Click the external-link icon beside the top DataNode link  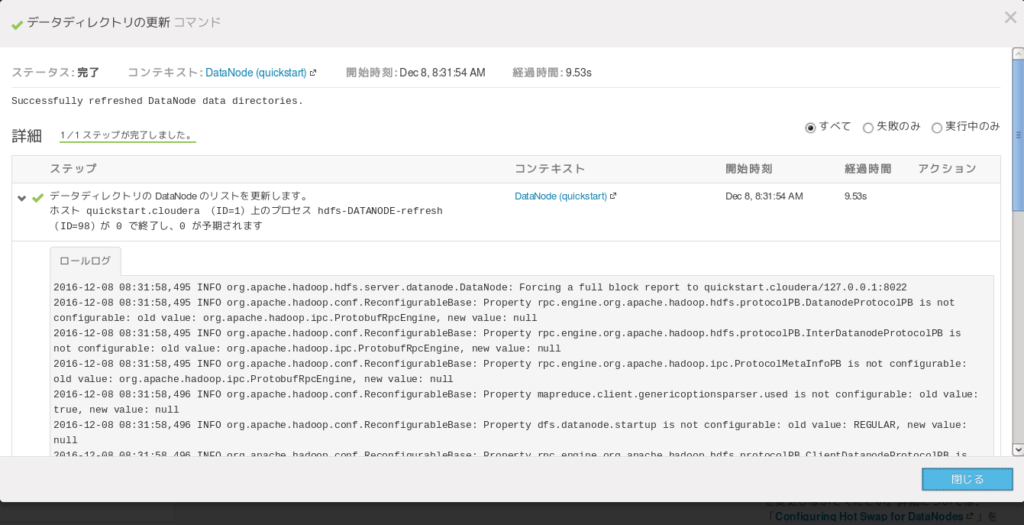[x=313, y=72]
